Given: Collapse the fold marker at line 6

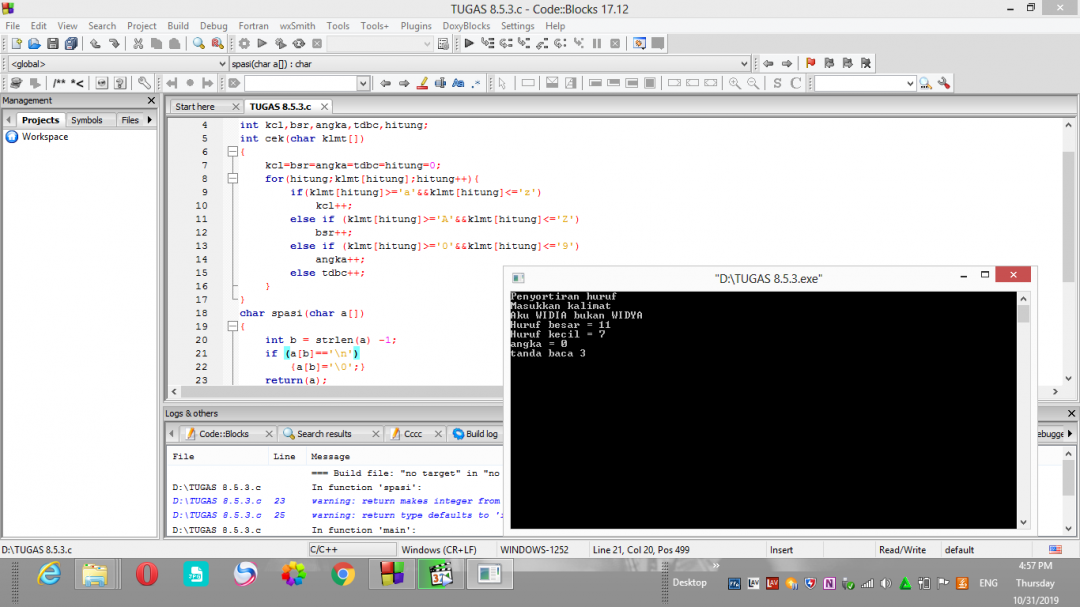Looking at the screenshot, I should [233, 152].
